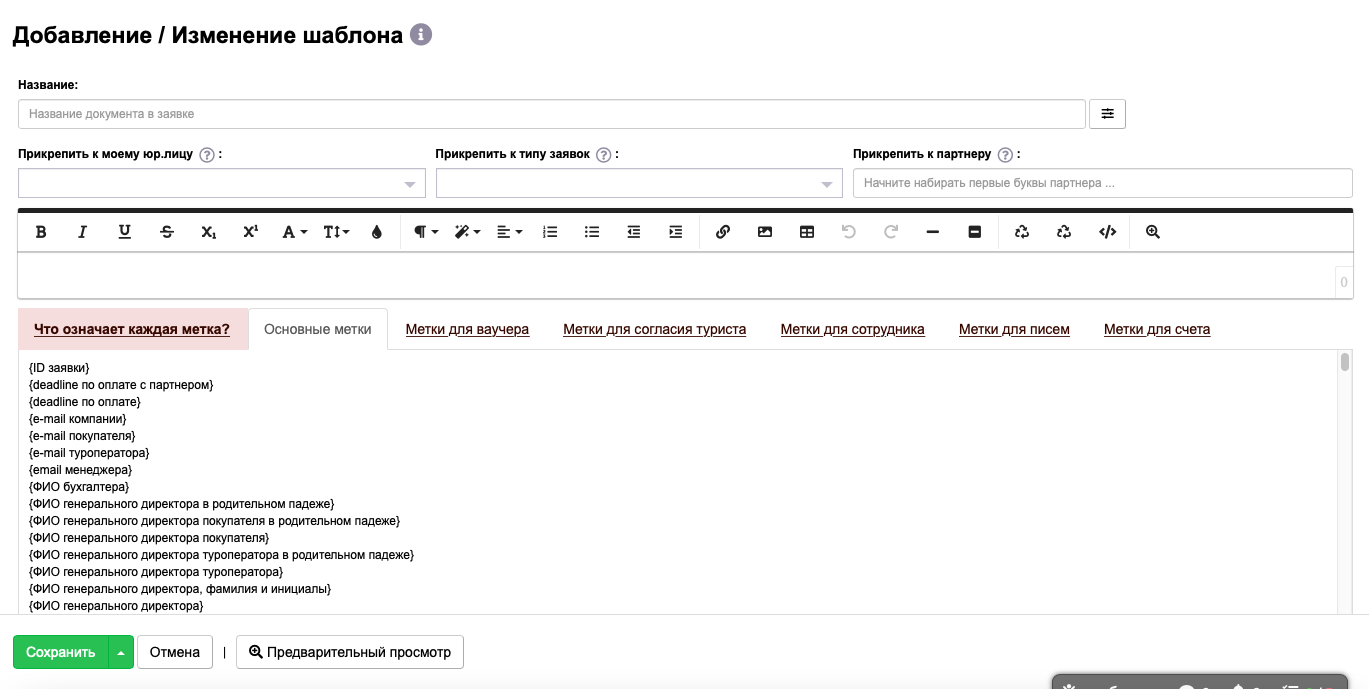Click the redo arrow
1369x689 pixels.
[891, 232]
